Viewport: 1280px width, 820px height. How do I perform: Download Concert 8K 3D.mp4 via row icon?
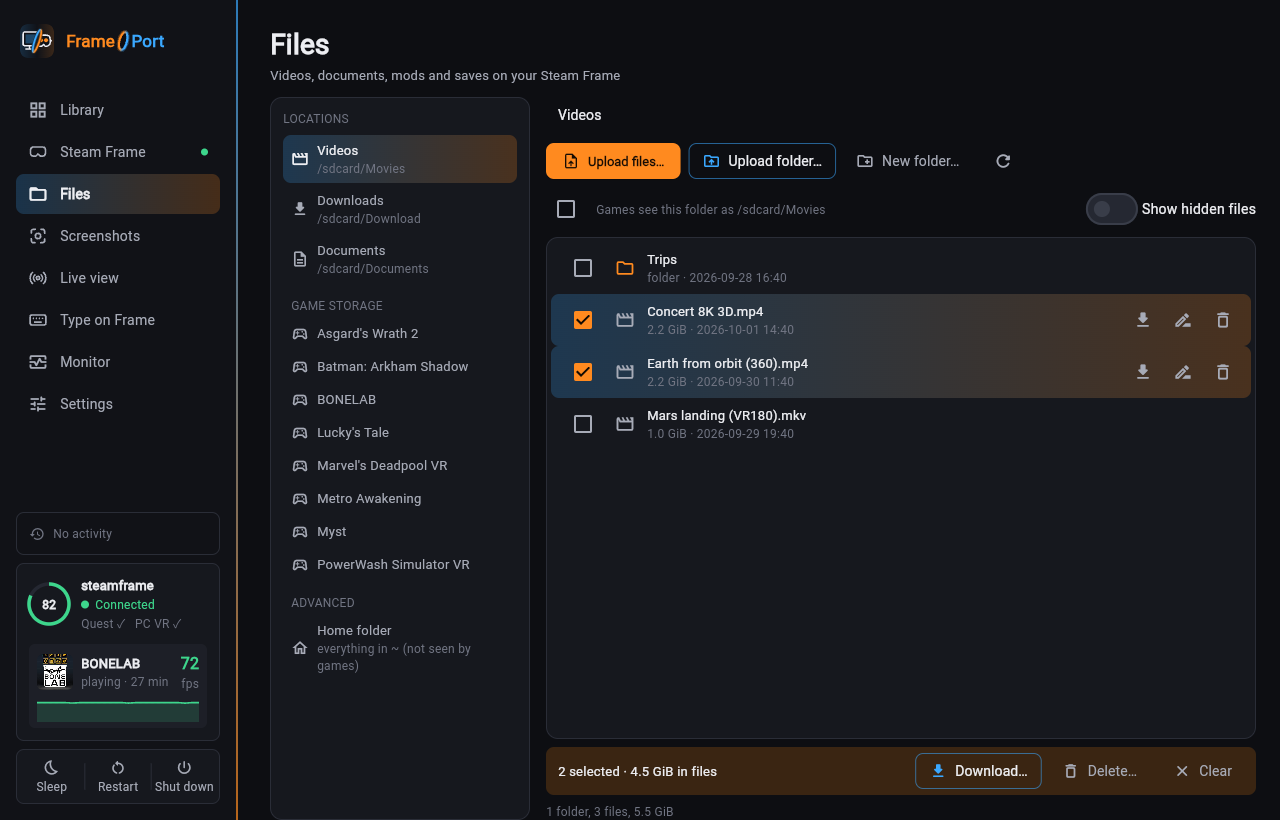(1143, 320)
